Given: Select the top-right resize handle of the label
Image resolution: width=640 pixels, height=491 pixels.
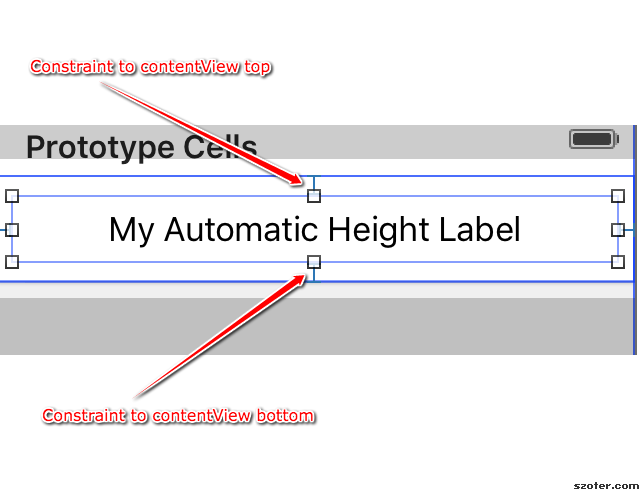Looking at the screenshot, I should [x=618, y=196].
